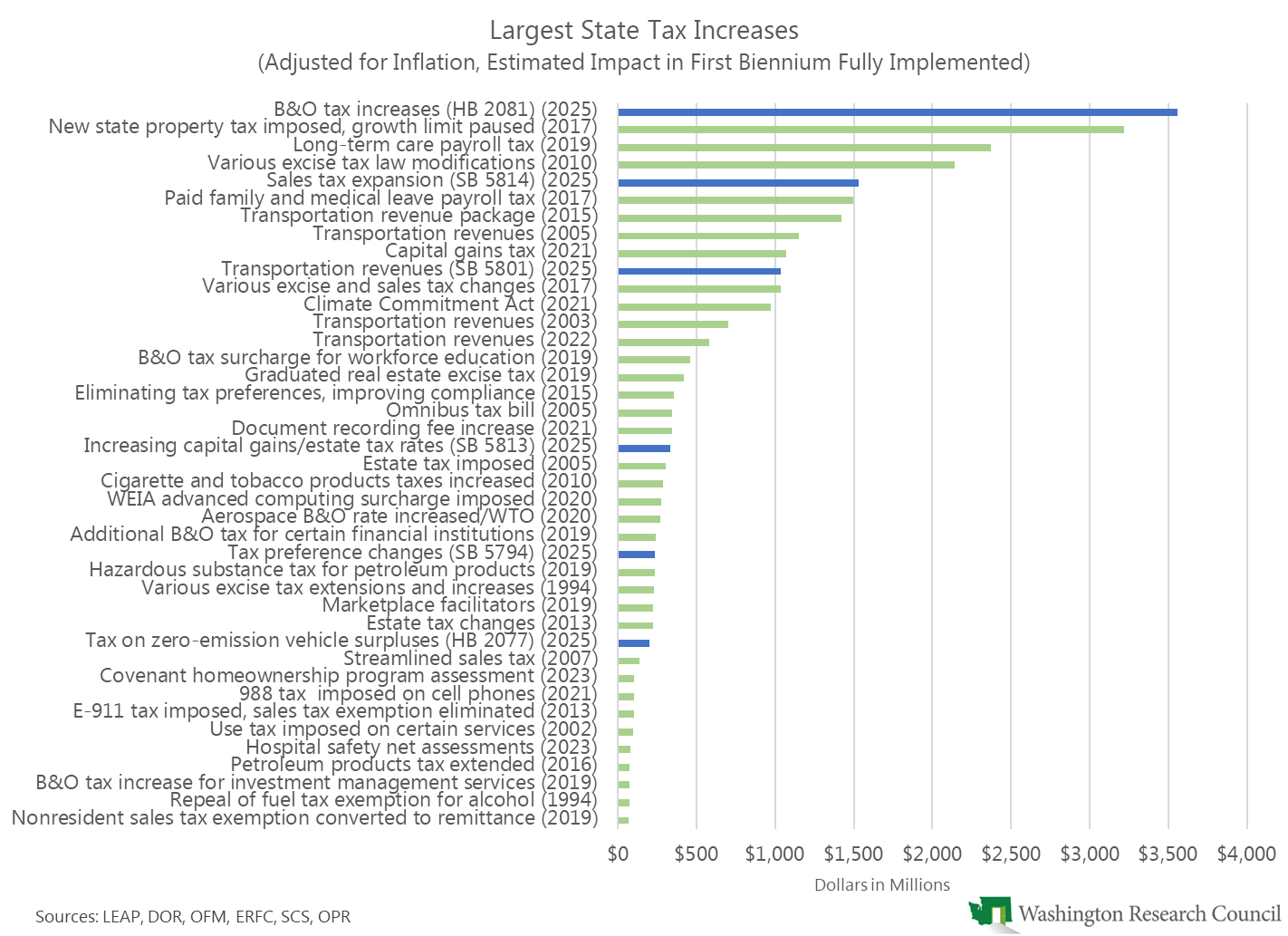Click the Sources: LEAP, DOR, OFM footnote text

pos(193,917)
